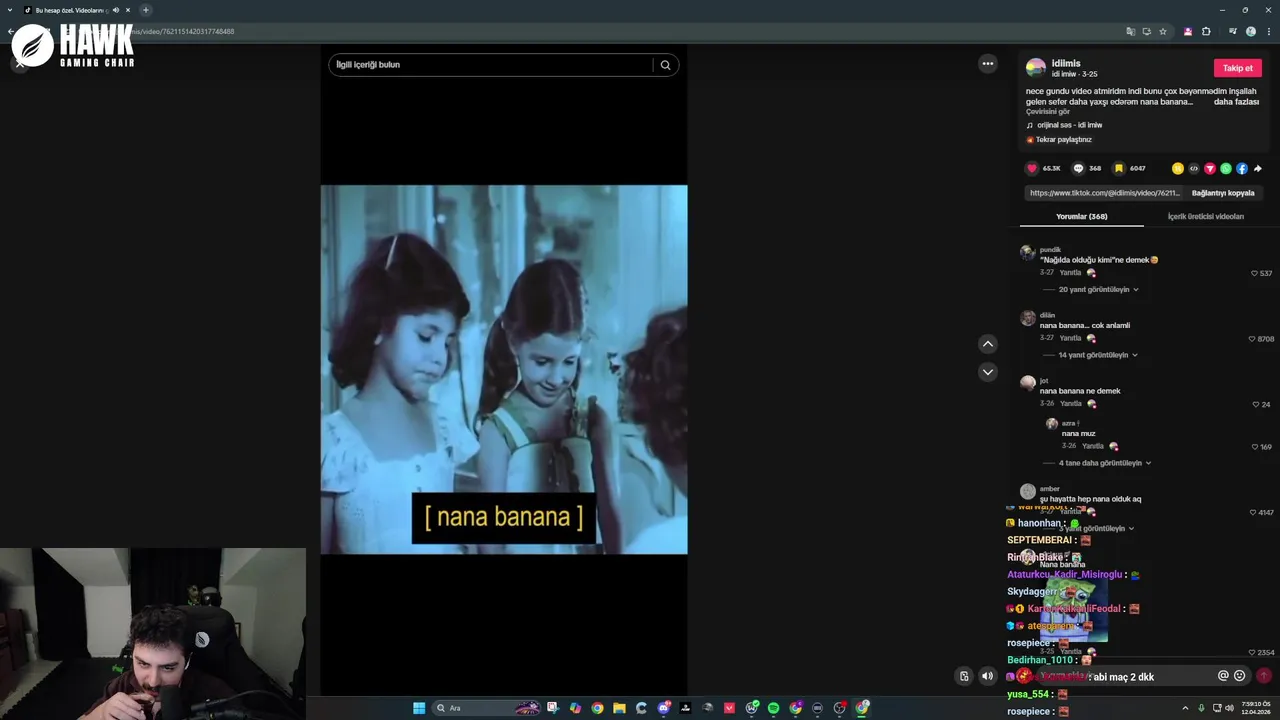Open the tab search dropdown at top-left of Chrome

pyautogui.click(x=8, y=10)
